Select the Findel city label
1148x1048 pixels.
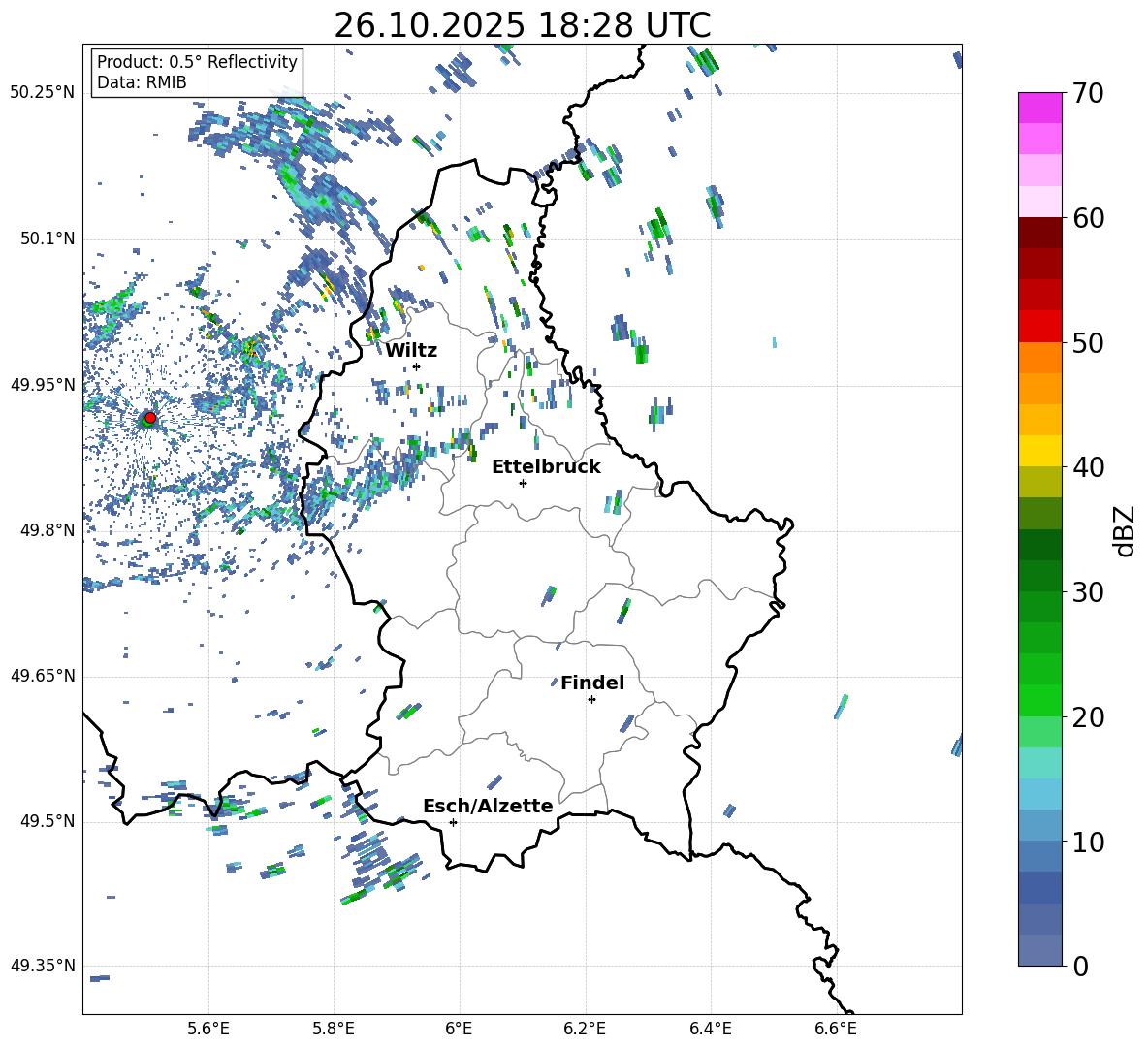click(592, 683)
